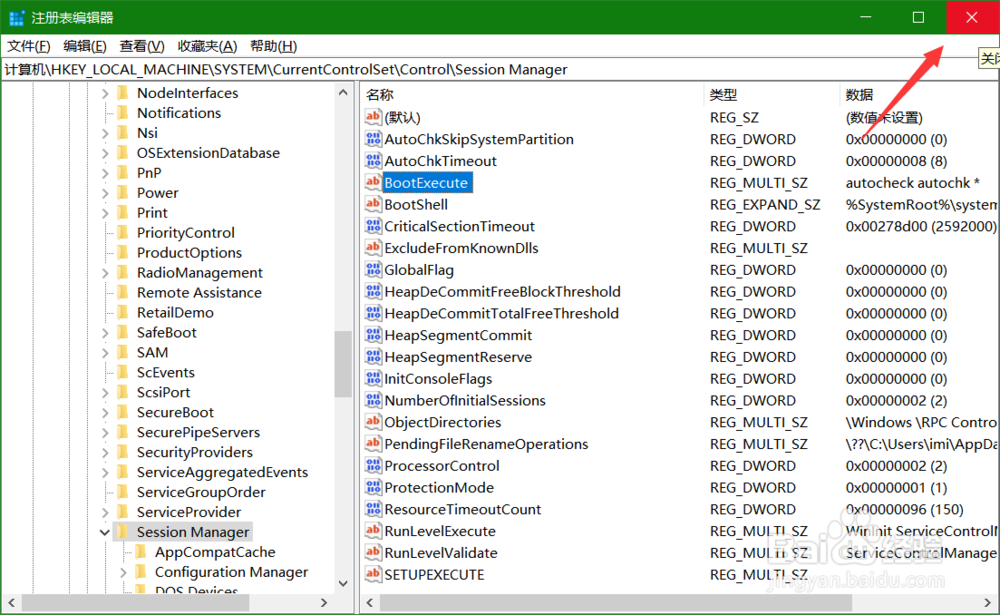The width and height of the screenshot is (1000, 615).
Task: Expand the RadioManagement key
Action: coord(105,272)
